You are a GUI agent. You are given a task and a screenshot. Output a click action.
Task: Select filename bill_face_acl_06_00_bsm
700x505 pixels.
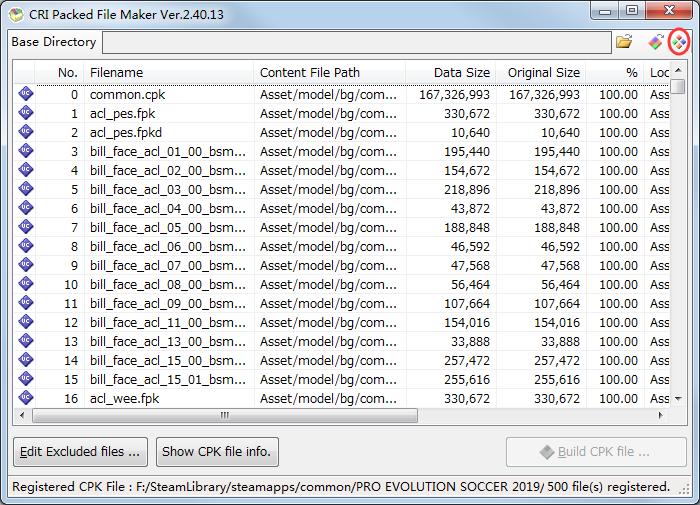(168, 246)
